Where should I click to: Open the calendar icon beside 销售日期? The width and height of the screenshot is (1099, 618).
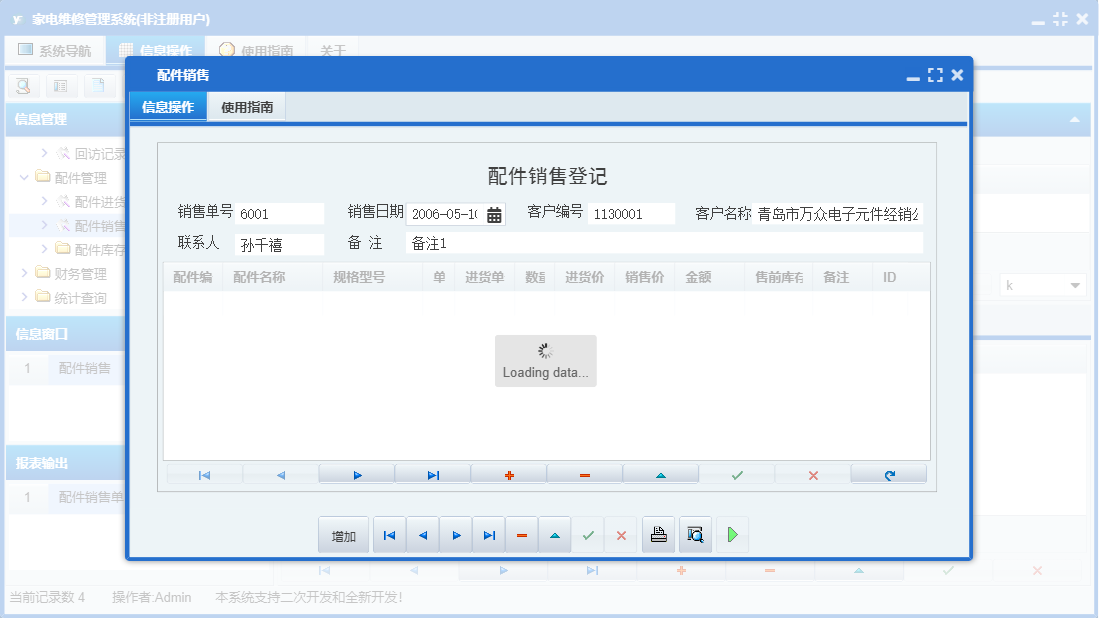(x=494, y=213)
